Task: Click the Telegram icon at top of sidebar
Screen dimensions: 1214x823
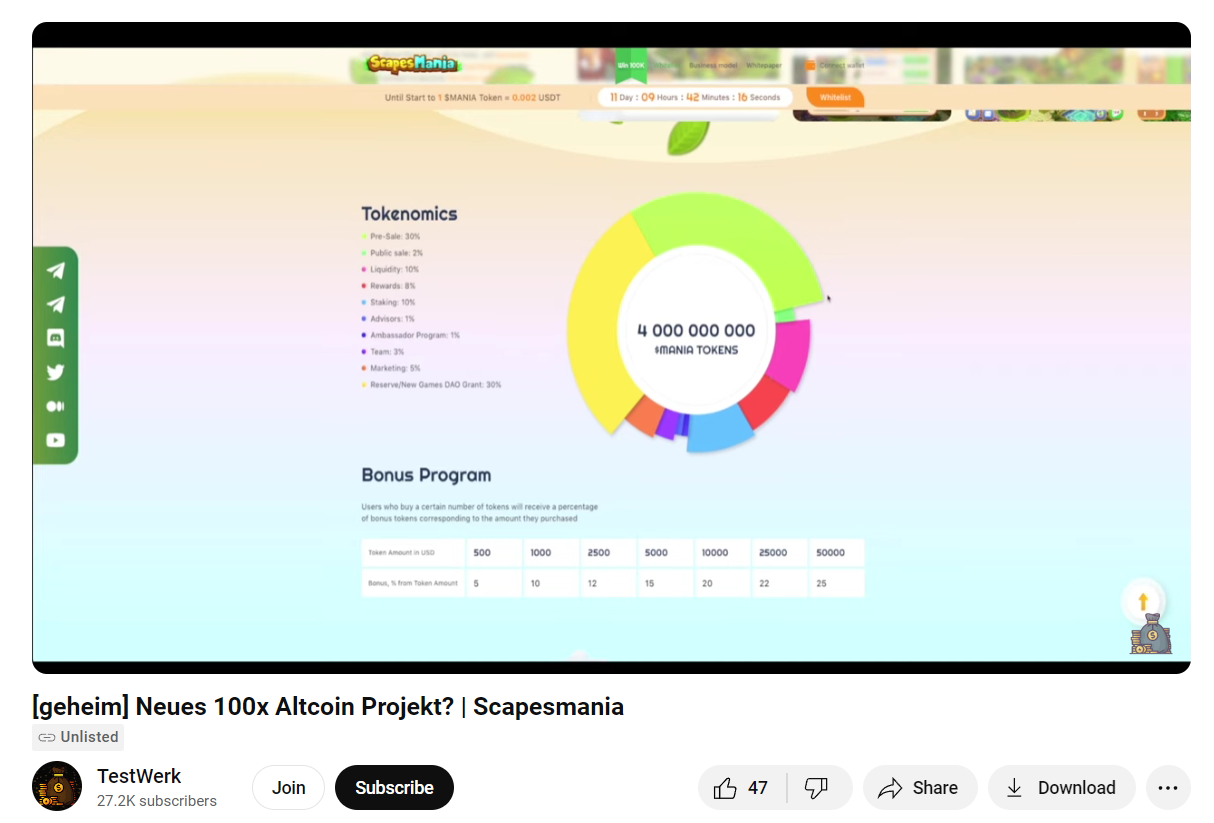Action: point(56,271)
